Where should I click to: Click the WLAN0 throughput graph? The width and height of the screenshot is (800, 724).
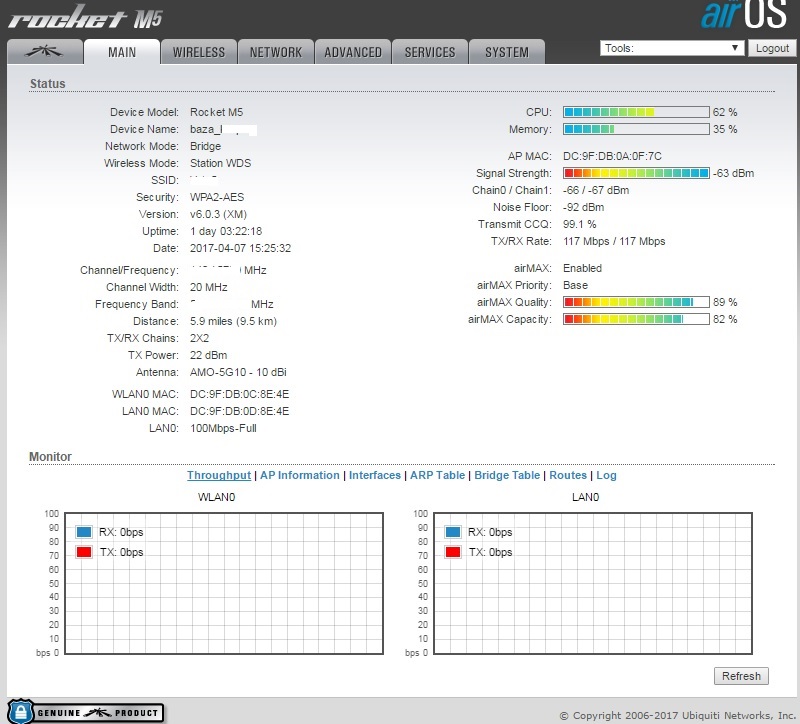click(x=224, y=583)
